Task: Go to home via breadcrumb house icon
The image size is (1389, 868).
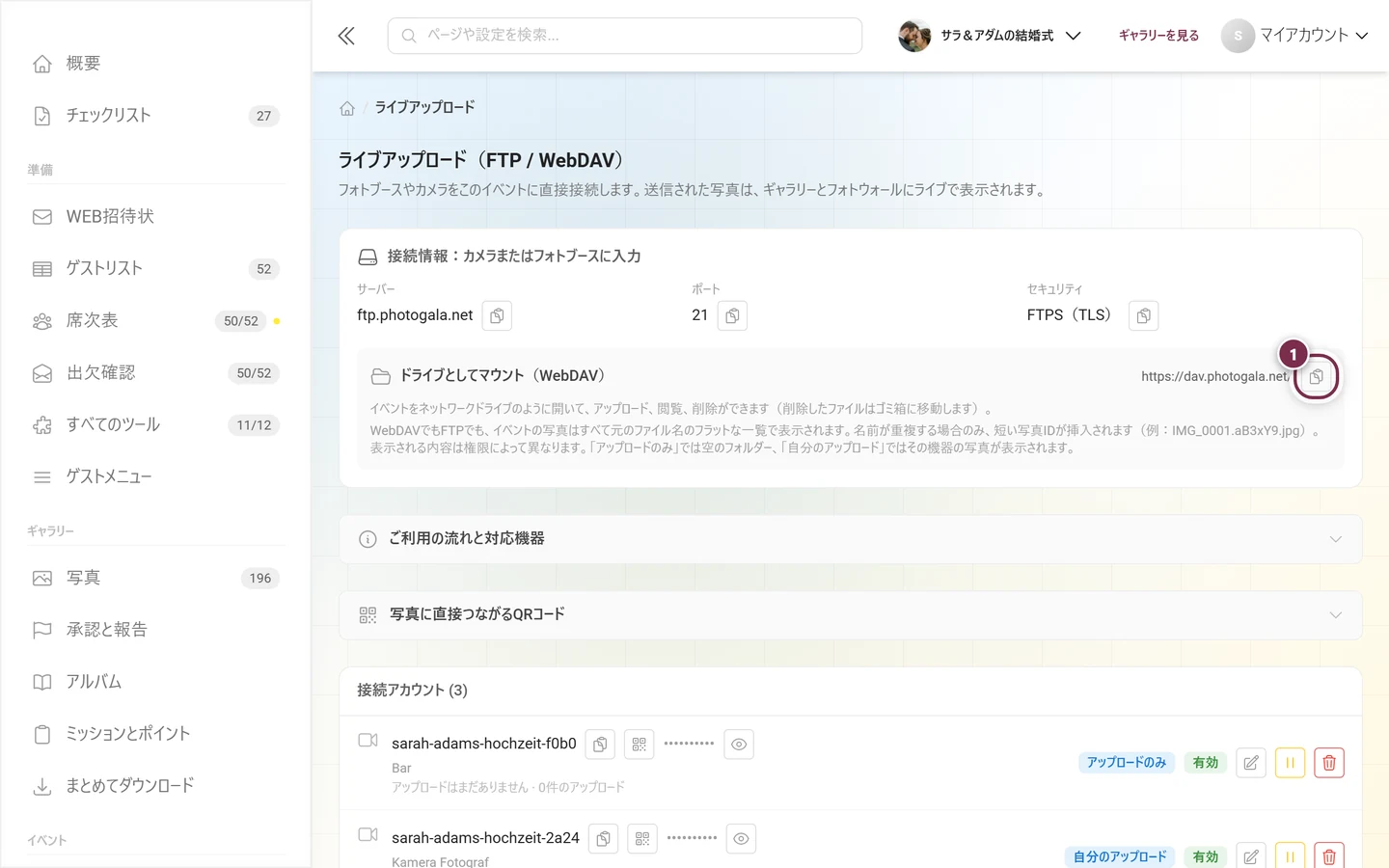Action: pyautogui.click(x=347, y=108)
